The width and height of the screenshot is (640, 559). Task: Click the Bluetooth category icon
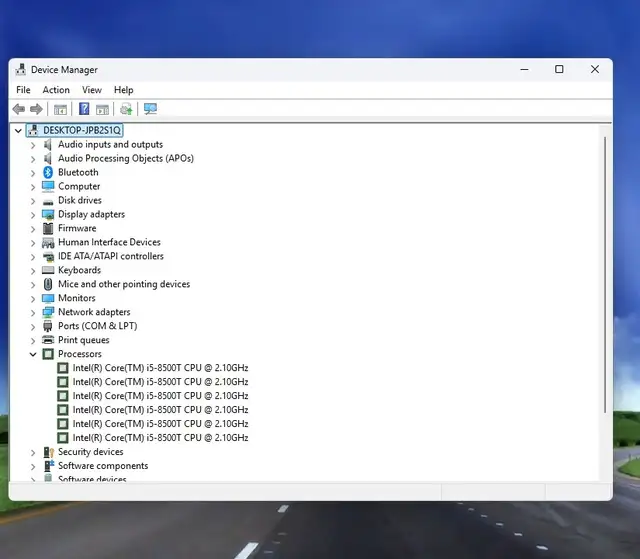pos(48,172)
